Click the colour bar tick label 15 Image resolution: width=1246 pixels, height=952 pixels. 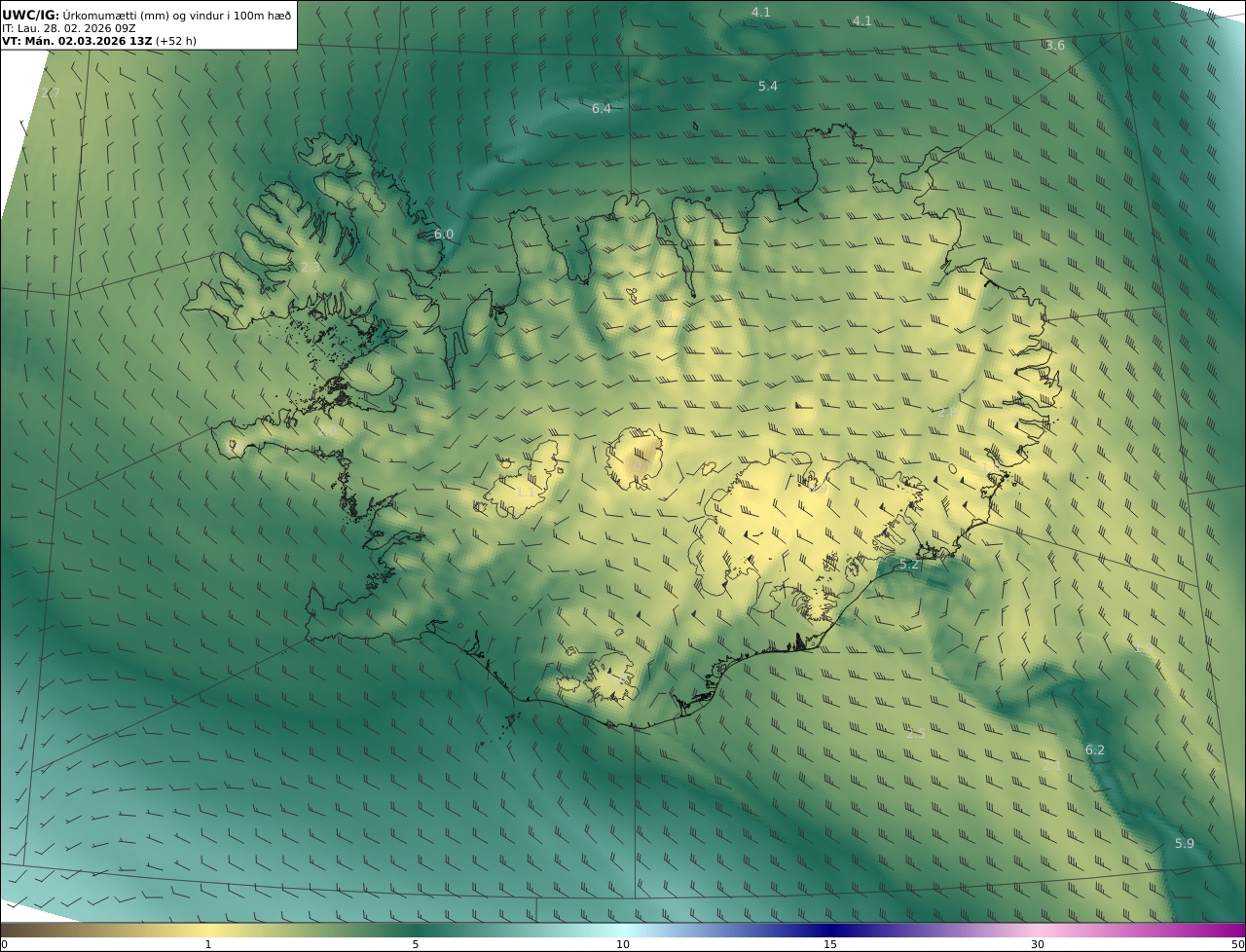click(830, 944)
